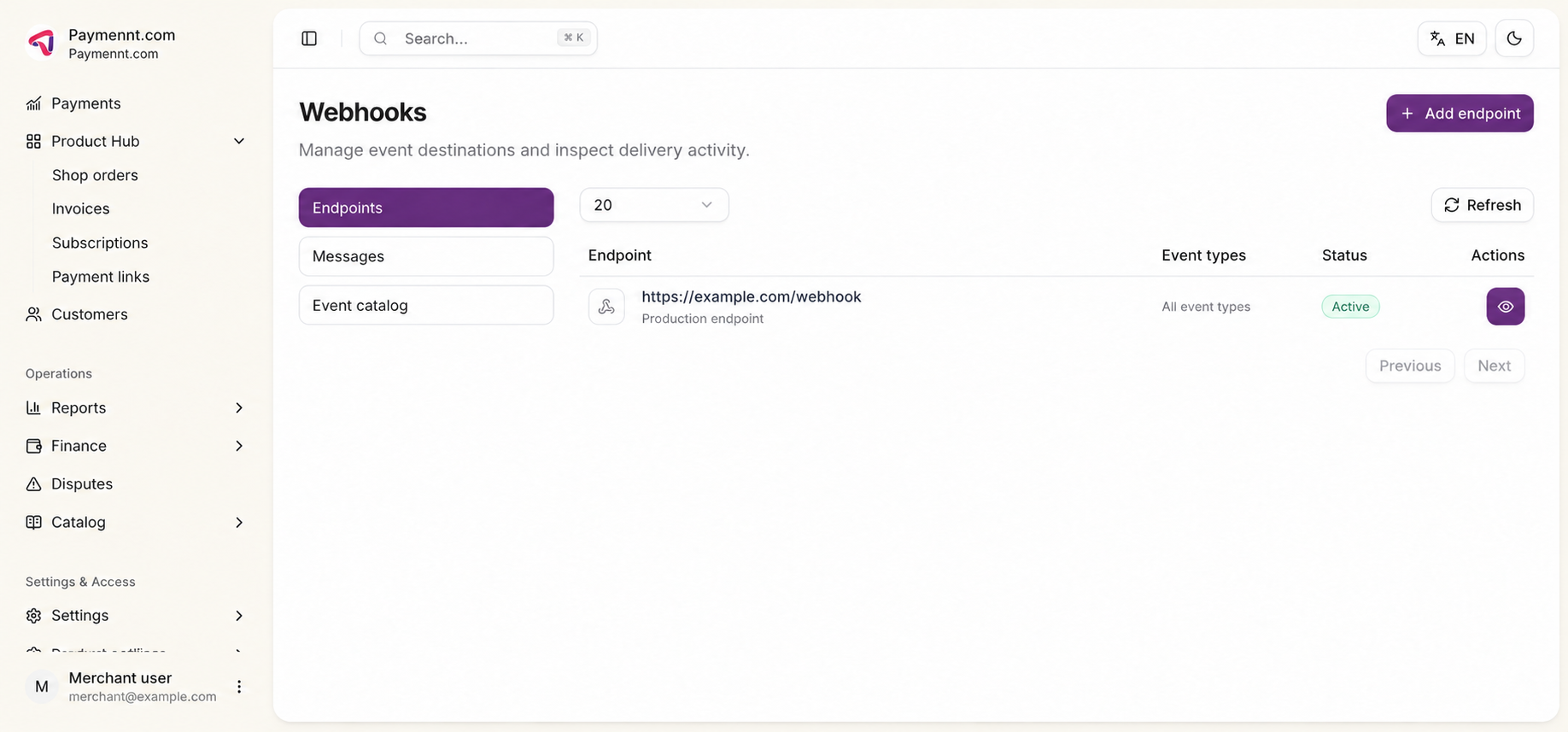The image size is (1568, 732).
Task: Open Payment links page
Action: tap(101, 277)
